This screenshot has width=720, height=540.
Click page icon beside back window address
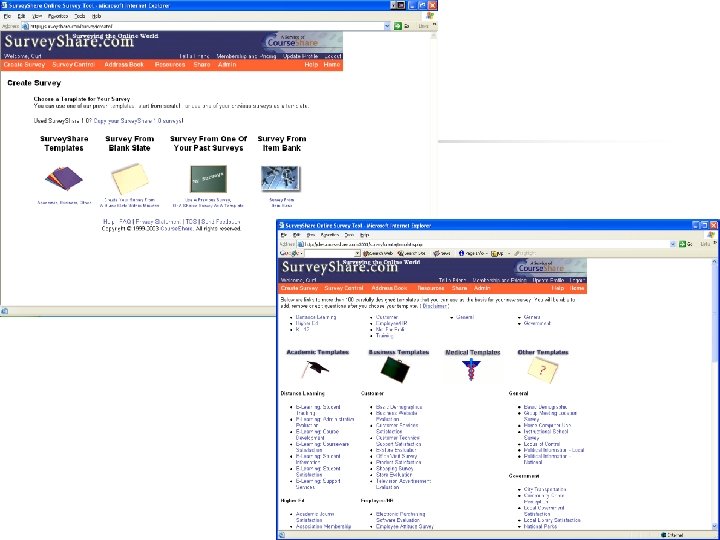click(x=26, y=26)
